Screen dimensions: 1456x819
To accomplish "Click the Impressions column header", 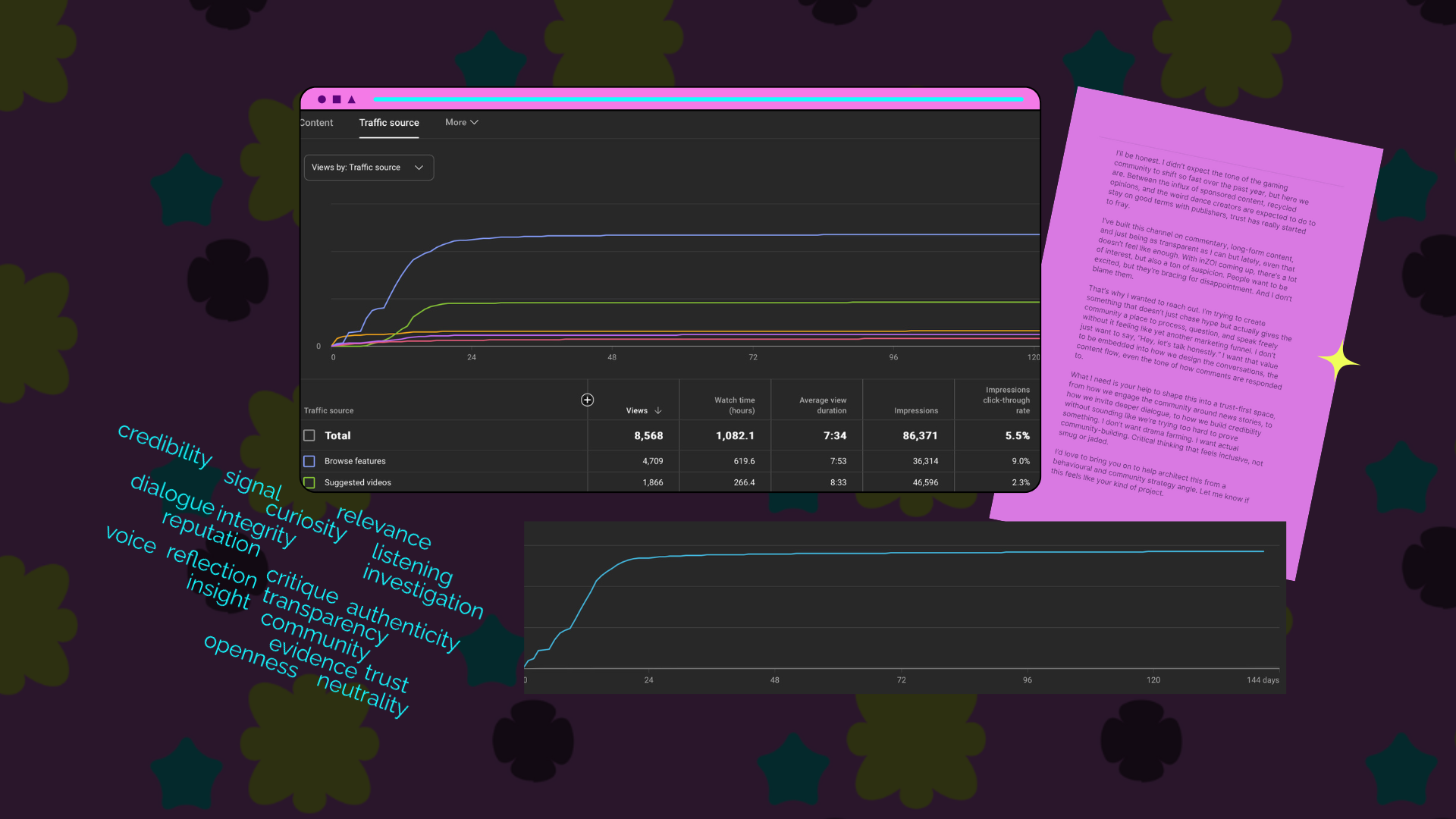I will 915,411.
